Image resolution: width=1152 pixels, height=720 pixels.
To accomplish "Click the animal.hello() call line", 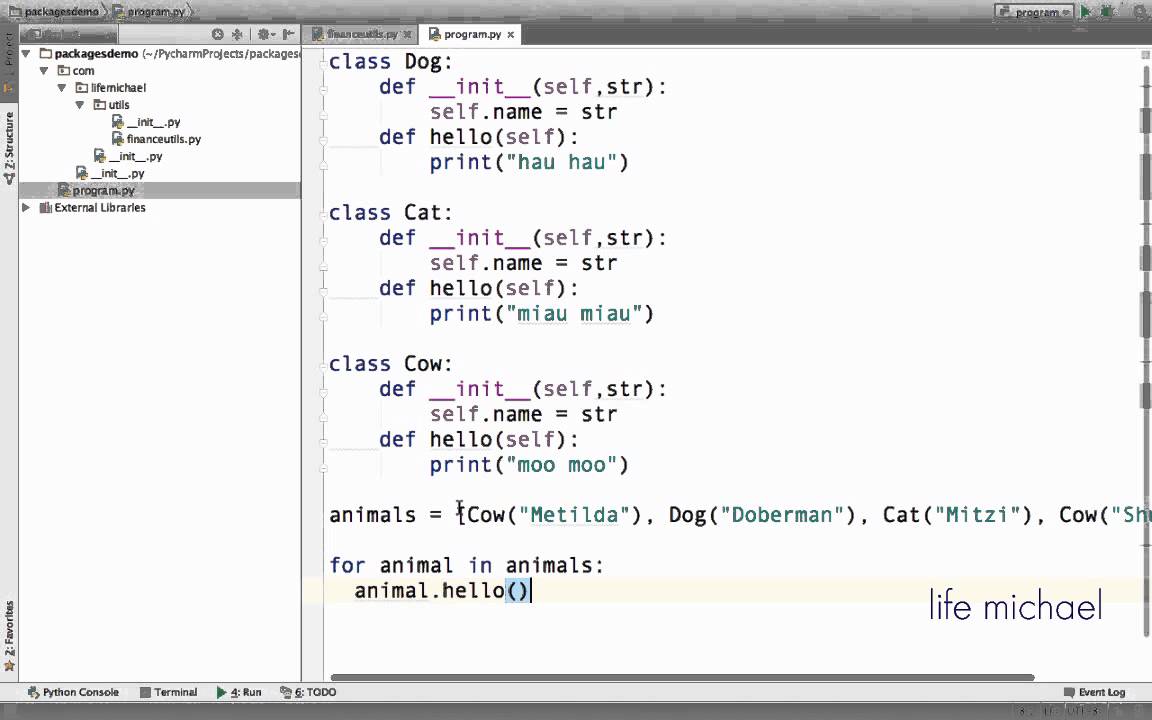I will pos(442,591).
